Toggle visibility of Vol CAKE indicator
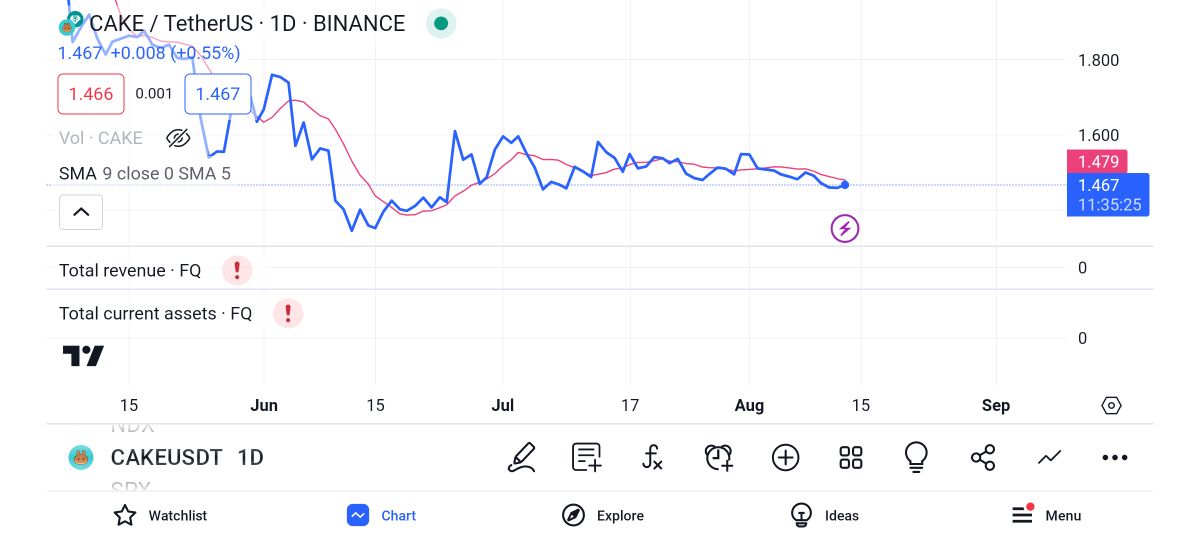This screenshot has height=540, width=1200. [x=178, y=138]
